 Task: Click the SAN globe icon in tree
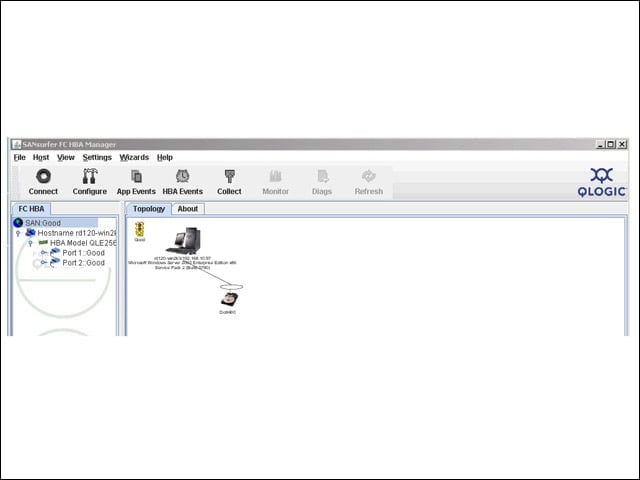click(x=18, y=223)
